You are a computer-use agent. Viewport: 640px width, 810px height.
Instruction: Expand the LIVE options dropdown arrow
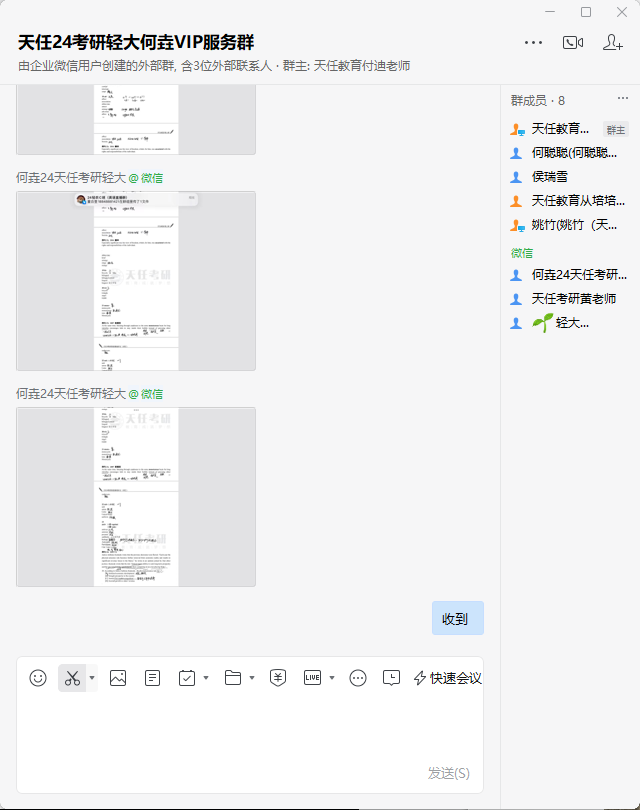[x=332, y=678]
